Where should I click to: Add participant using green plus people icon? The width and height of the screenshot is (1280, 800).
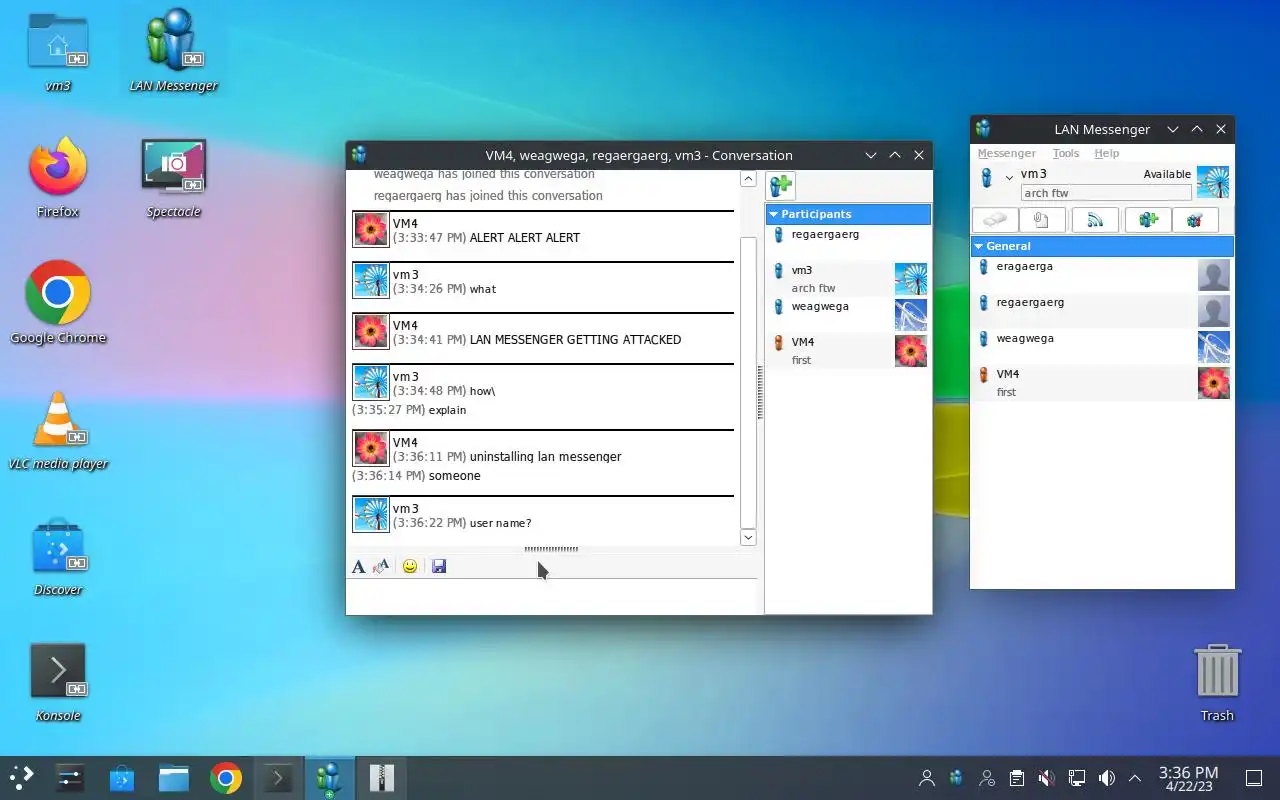[781, 186]
